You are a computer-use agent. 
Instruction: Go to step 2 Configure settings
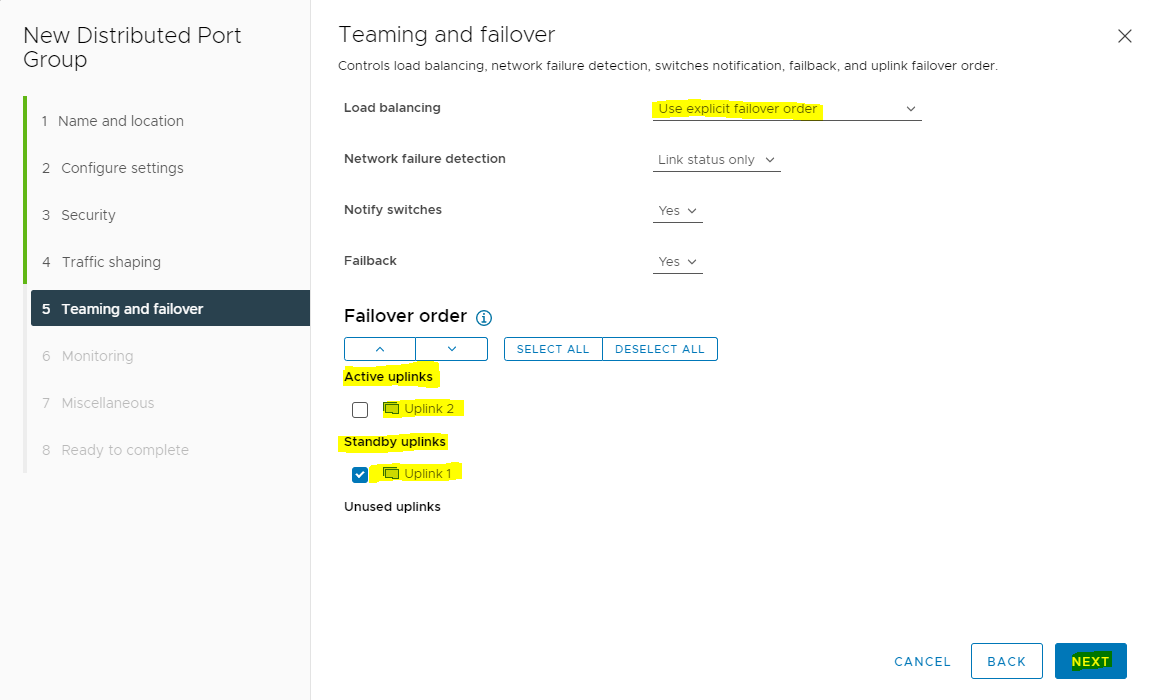coord(112,168)
